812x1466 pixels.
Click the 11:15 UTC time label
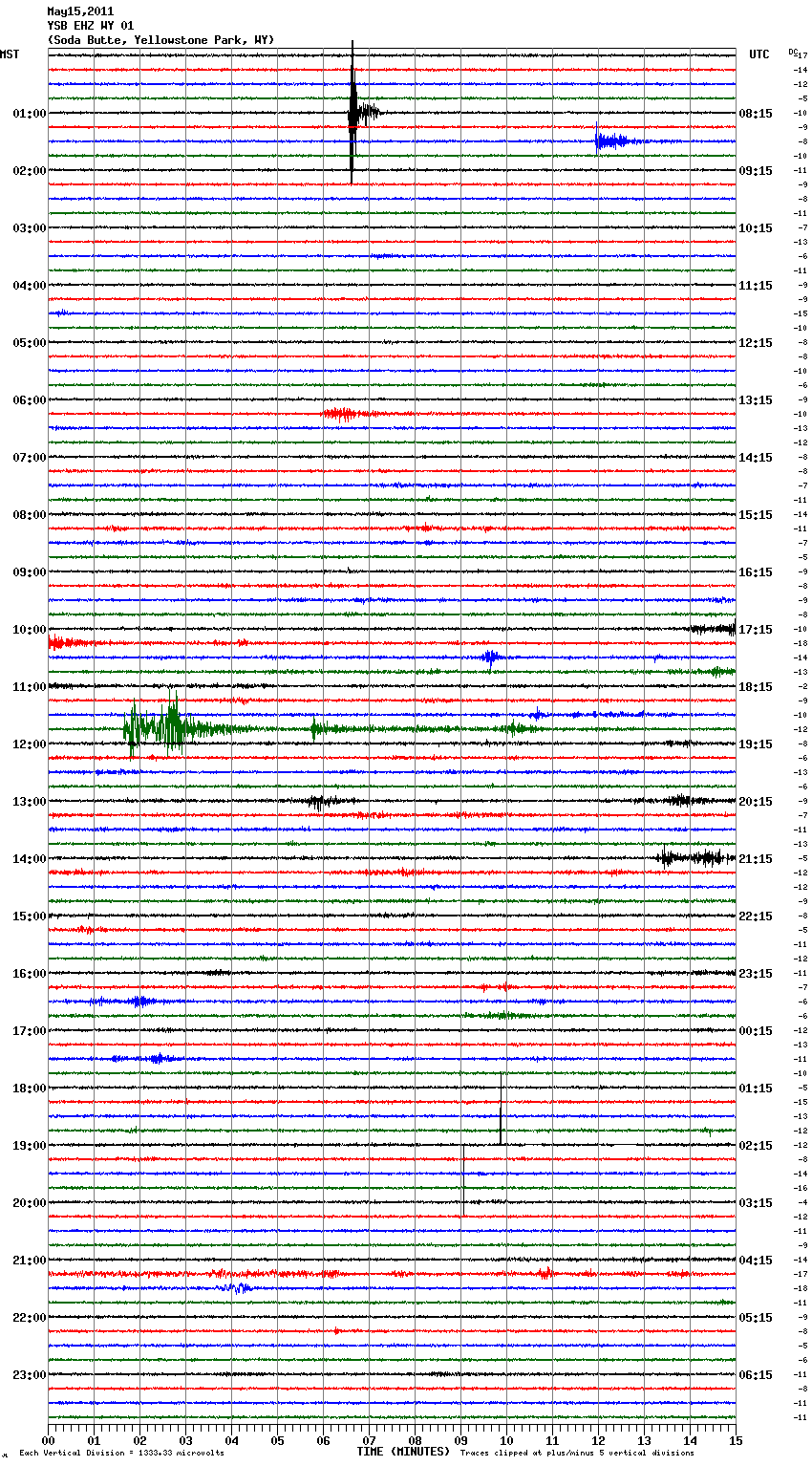pos(756,286)
